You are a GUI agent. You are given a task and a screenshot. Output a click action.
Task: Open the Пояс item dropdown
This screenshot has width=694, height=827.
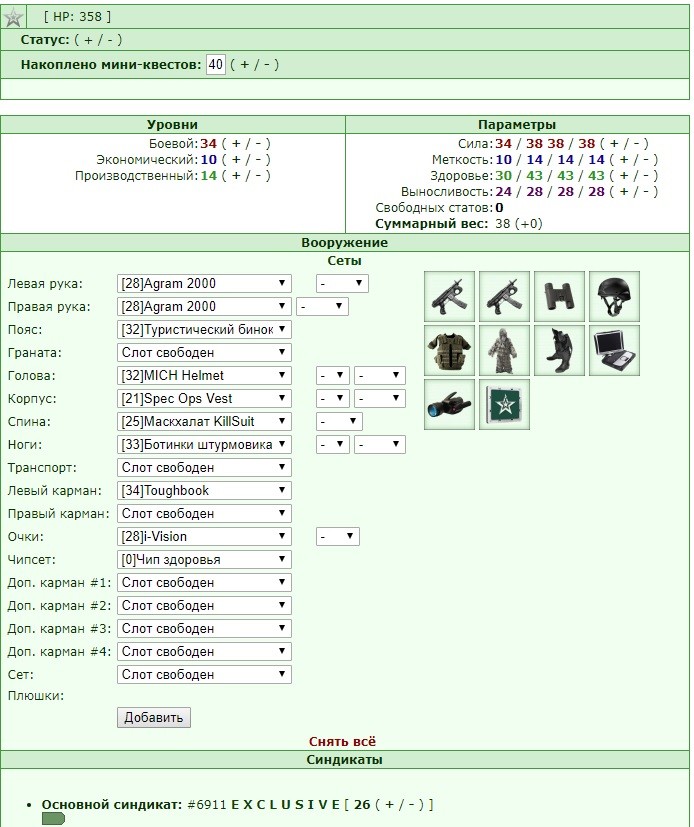point(204,330)
